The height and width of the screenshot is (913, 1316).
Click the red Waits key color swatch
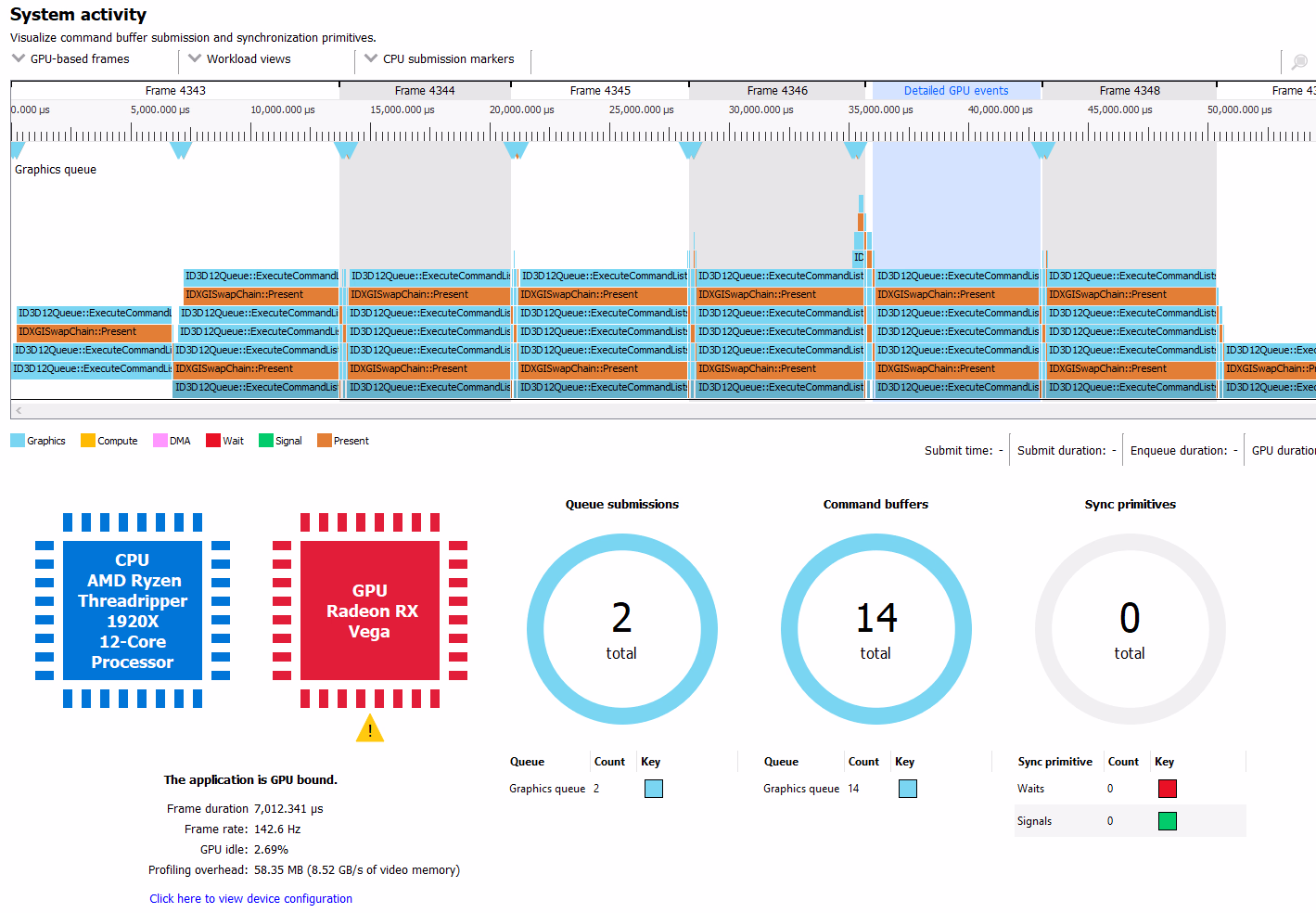coord(1167,789)
